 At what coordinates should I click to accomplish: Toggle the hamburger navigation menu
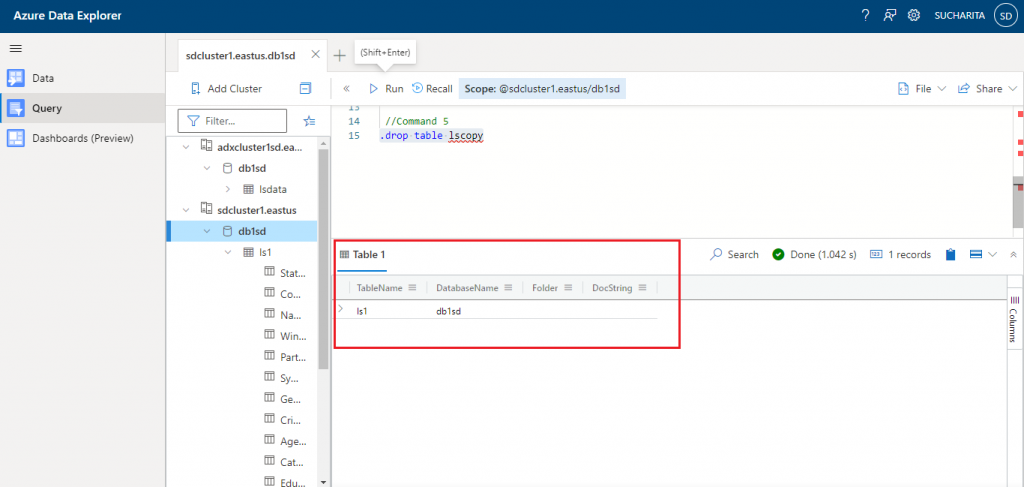(16, 48)
